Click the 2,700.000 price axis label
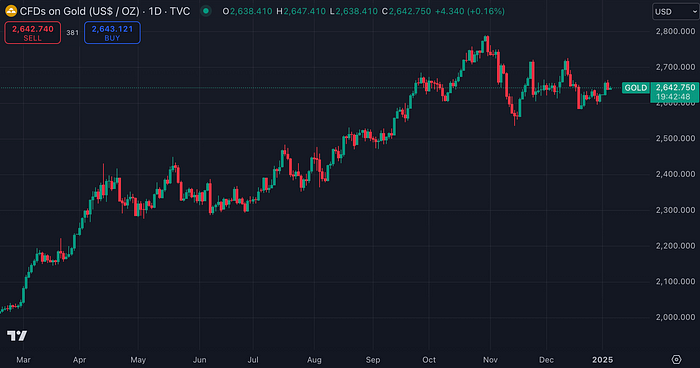The width and height of the screenshot is (700, 368). coord(675,67)
